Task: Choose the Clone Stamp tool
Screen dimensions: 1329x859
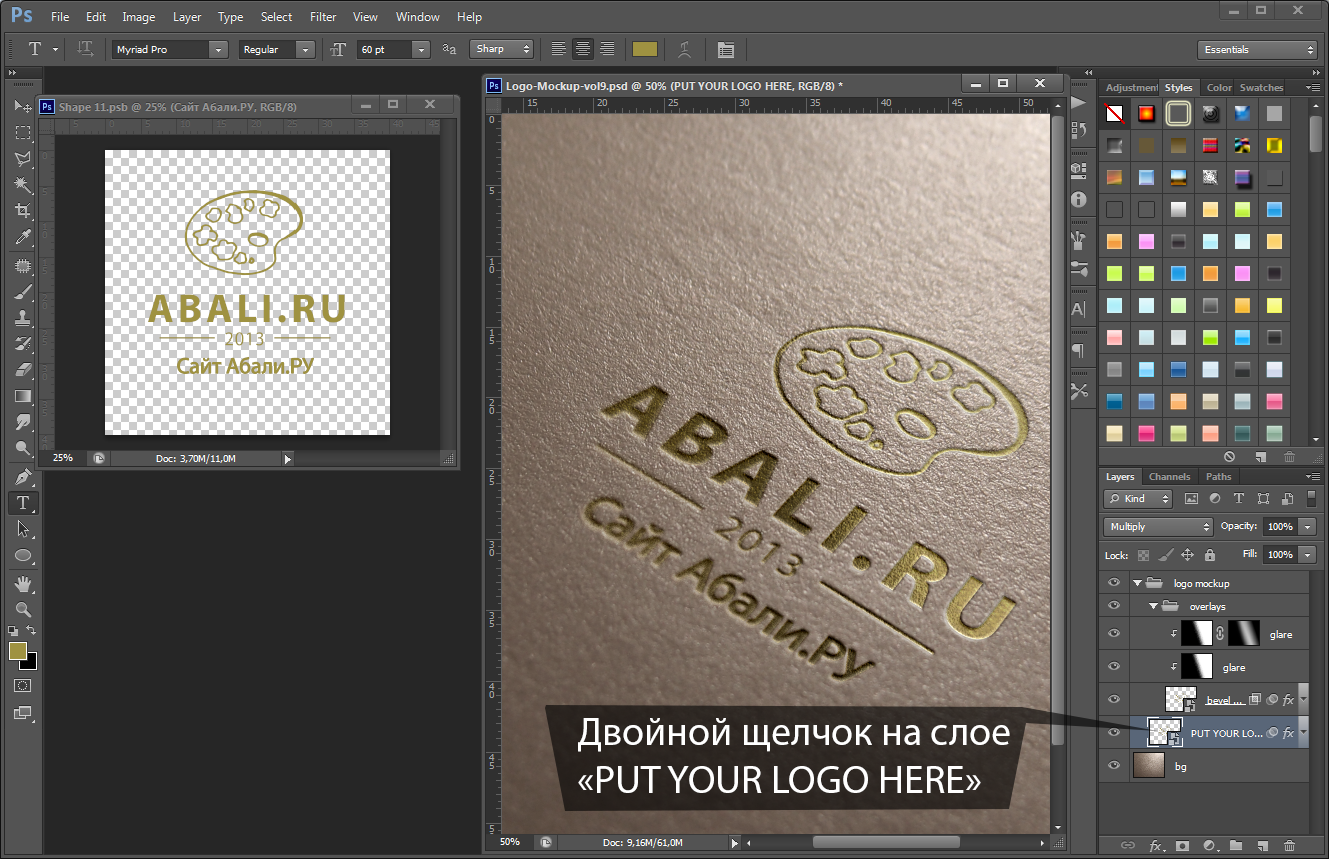Action: (x=22, y=318)
